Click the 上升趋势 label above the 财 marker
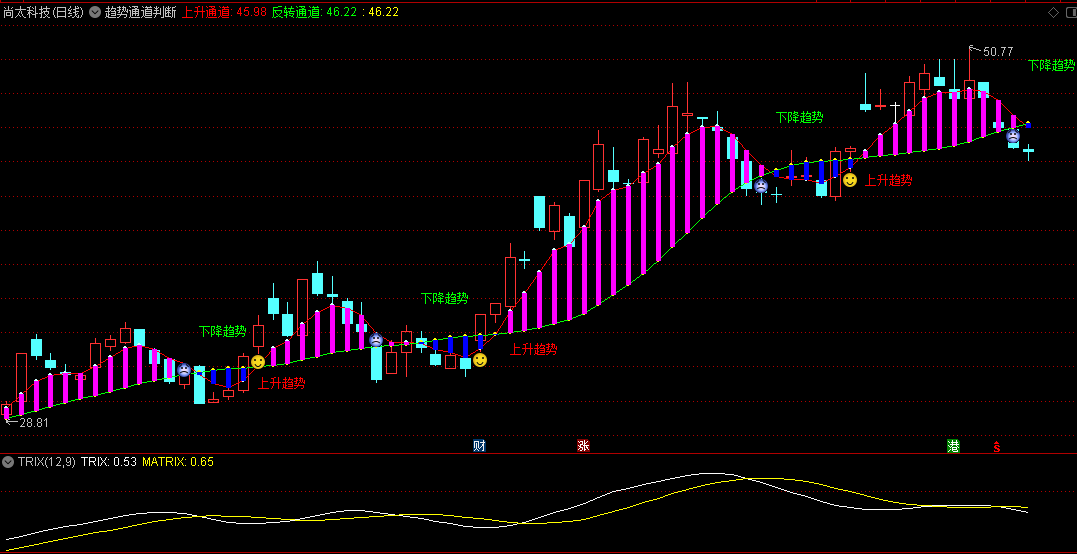1077x554 pixels. [x=534, y=349]
